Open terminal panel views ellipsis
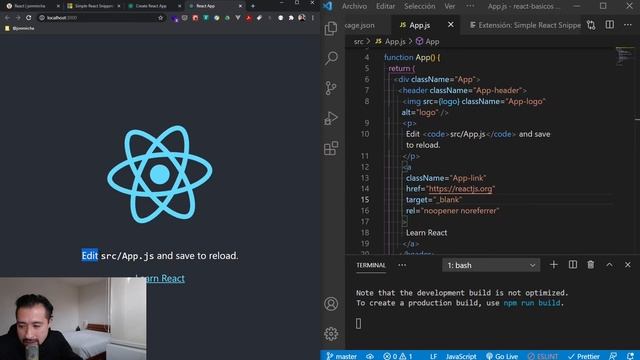640x360 pixels. (x=402, y=265)
